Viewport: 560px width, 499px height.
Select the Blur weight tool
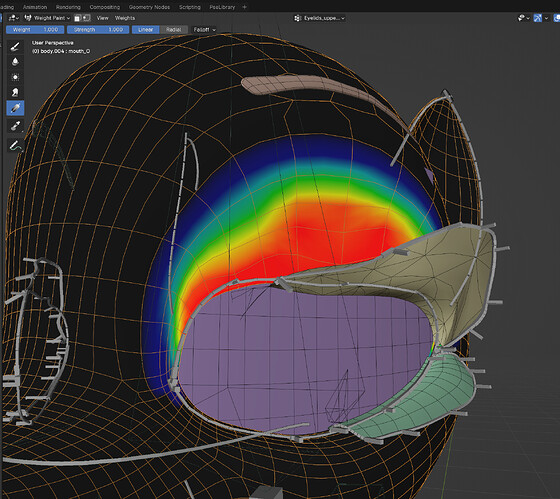pos(15,62)
